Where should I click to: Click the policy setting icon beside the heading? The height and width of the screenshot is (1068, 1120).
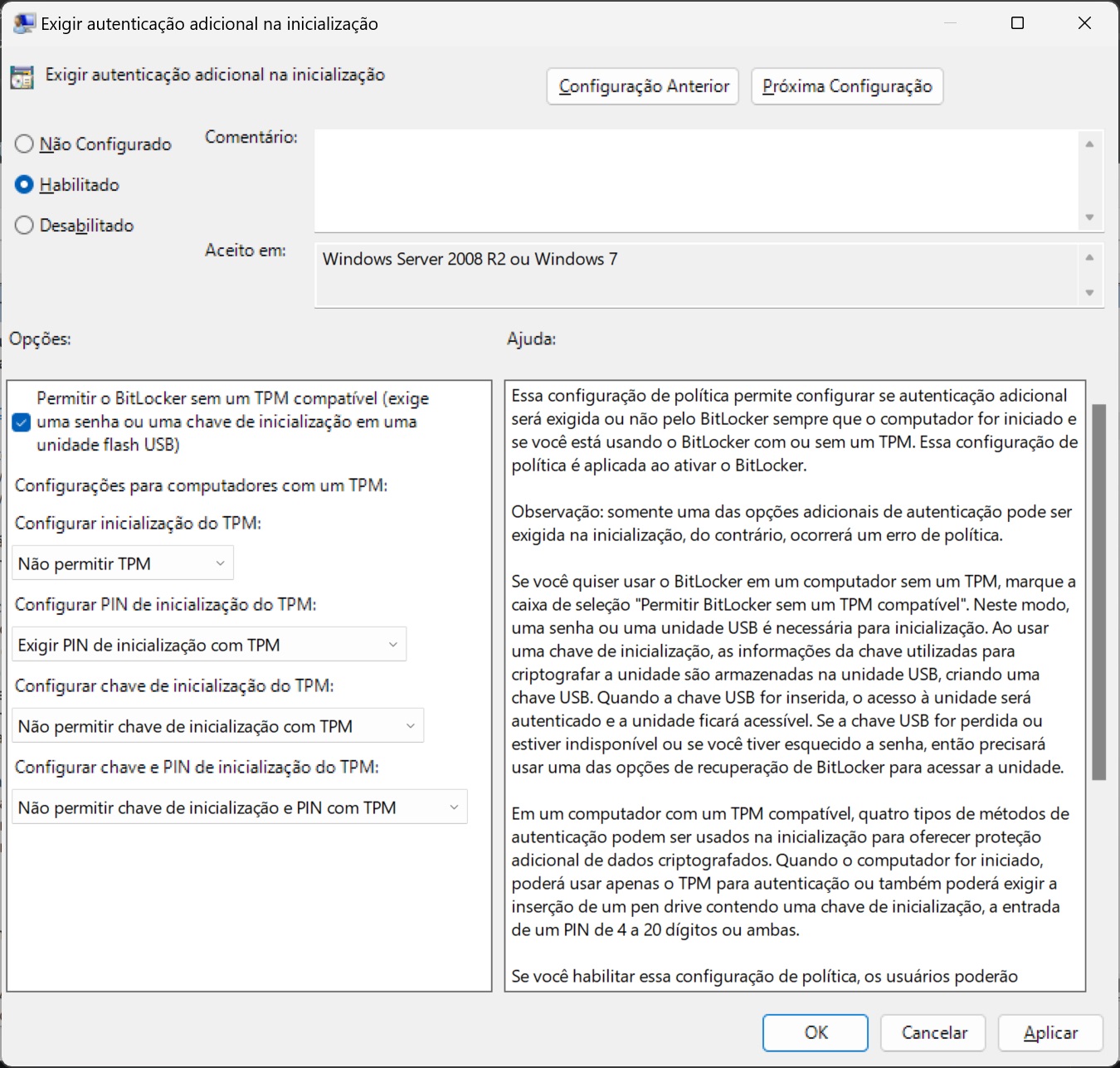(22, 77)
